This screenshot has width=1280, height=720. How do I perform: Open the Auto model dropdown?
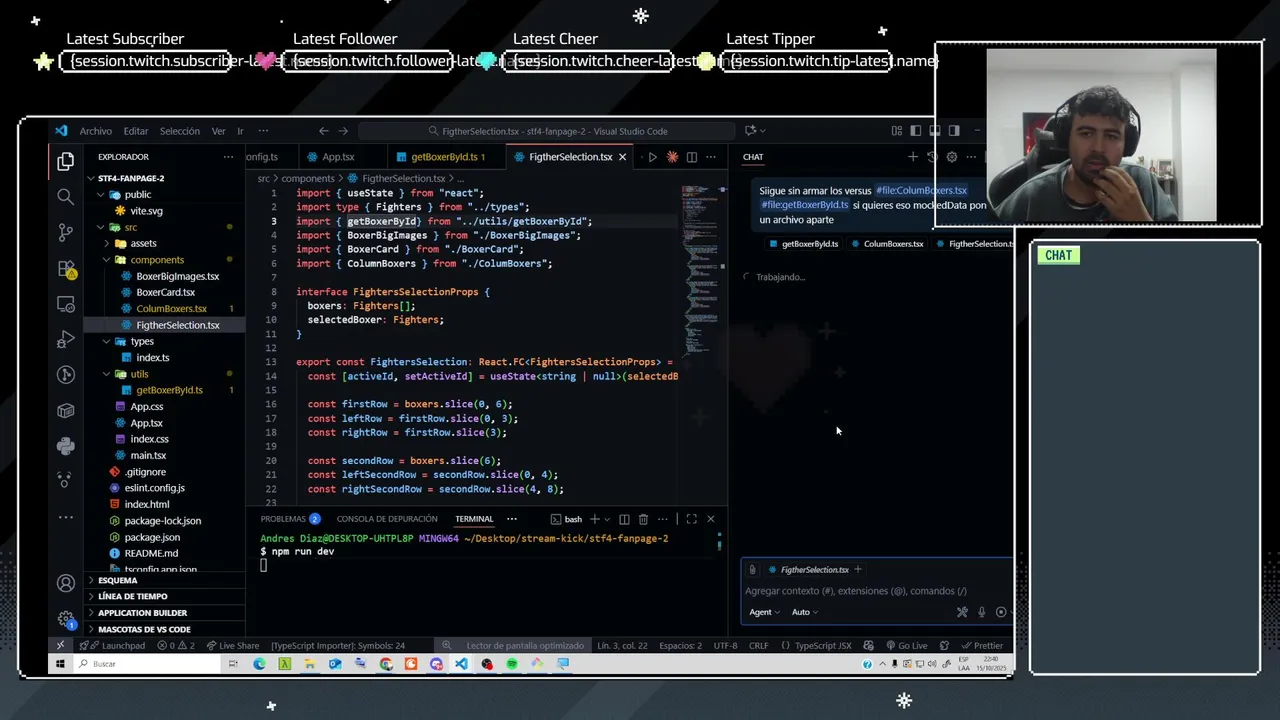805,612
